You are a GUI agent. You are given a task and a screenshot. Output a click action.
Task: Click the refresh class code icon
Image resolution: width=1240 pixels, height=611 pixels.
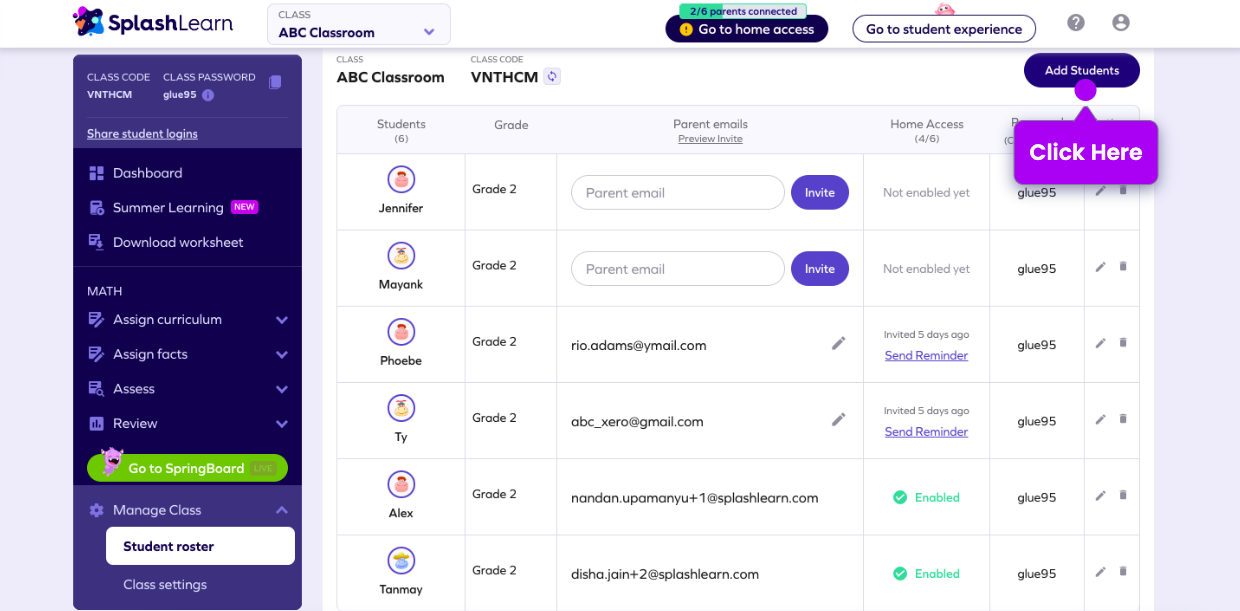pos(552,77)
